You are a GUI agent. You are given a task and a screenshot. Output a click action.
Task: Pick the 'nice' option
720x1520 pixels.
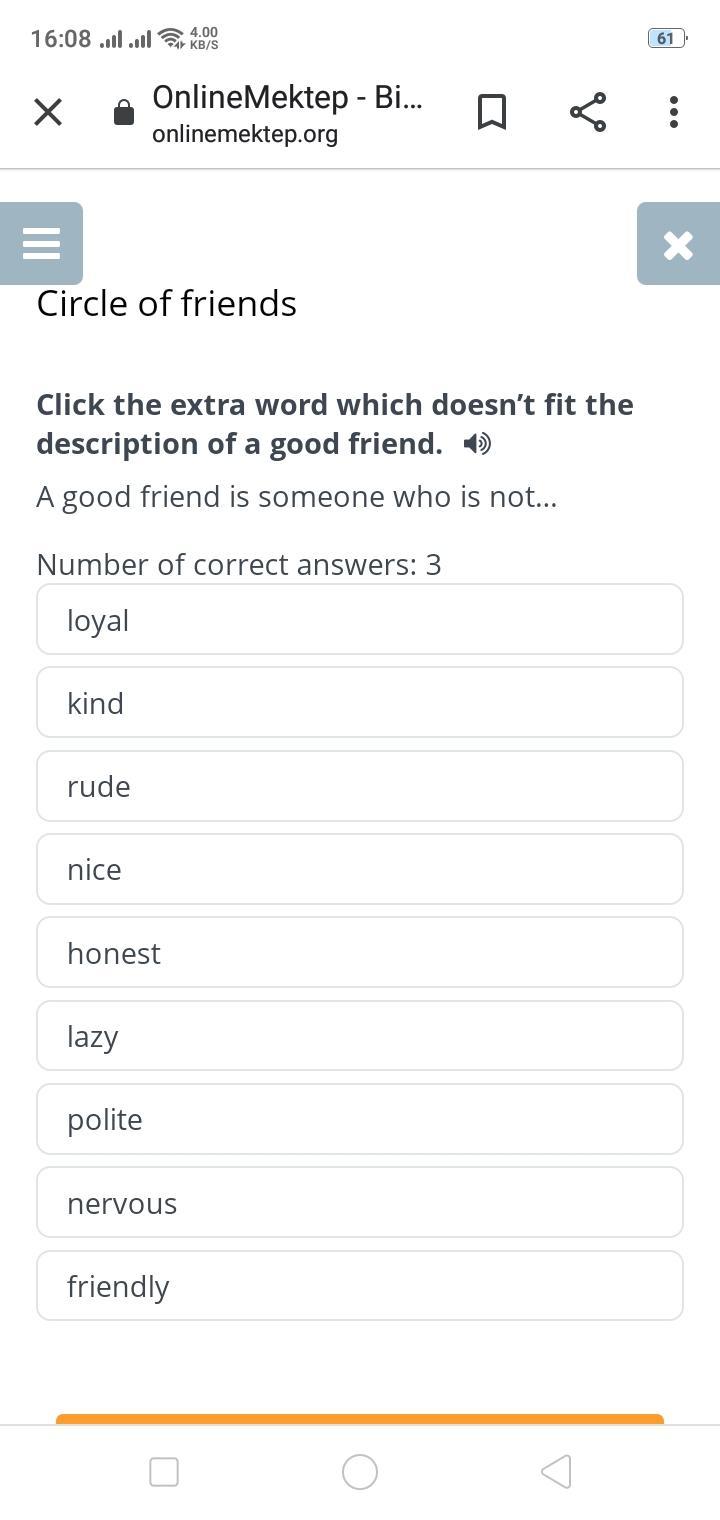(360, 870)
